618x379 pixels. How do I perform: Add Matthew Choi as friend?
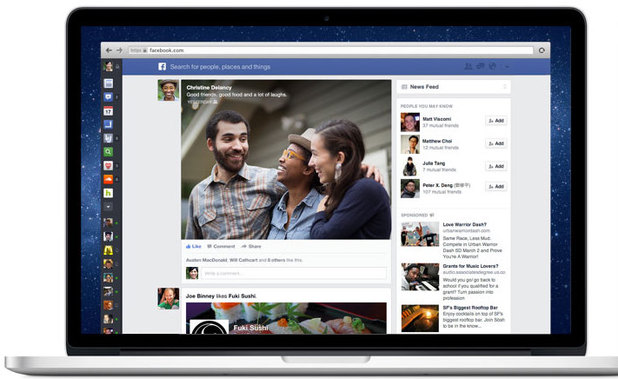(496, 143)
